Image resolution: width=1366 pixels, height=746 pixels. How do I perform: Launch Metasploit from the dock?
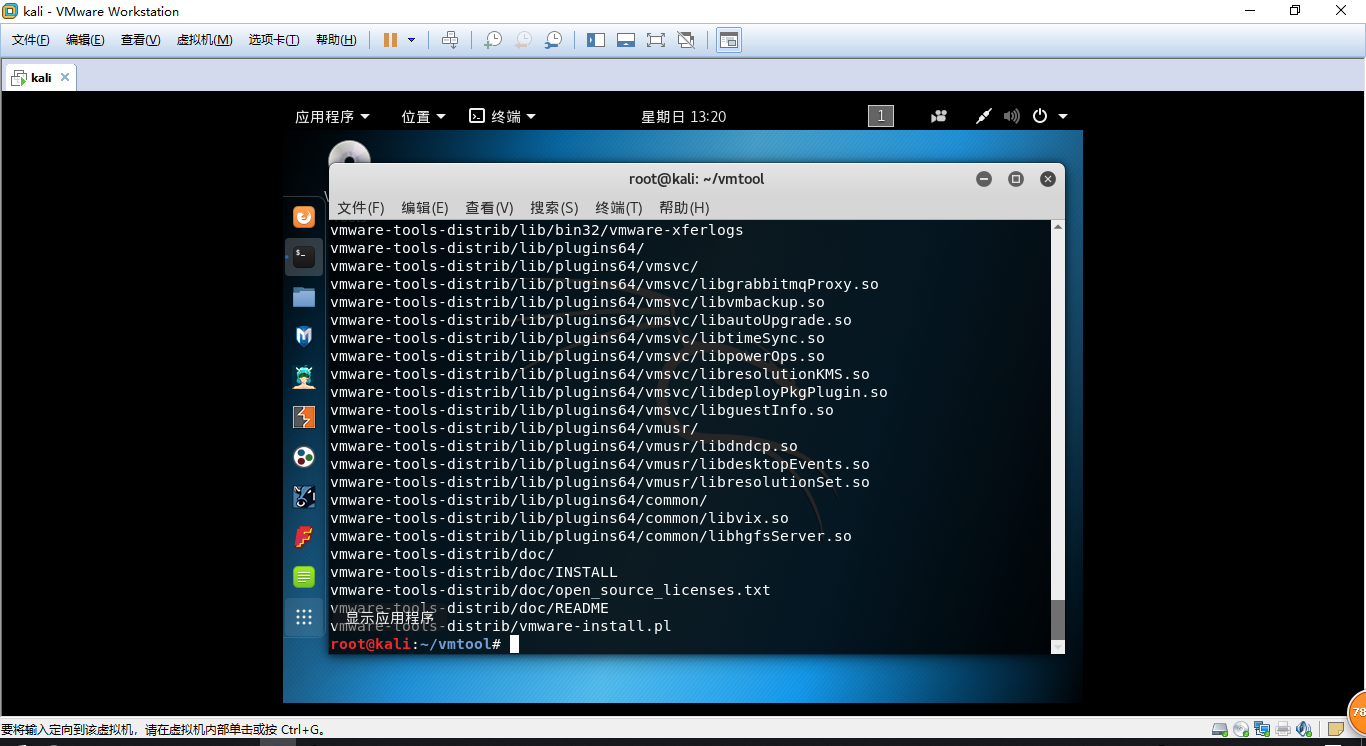304,336
